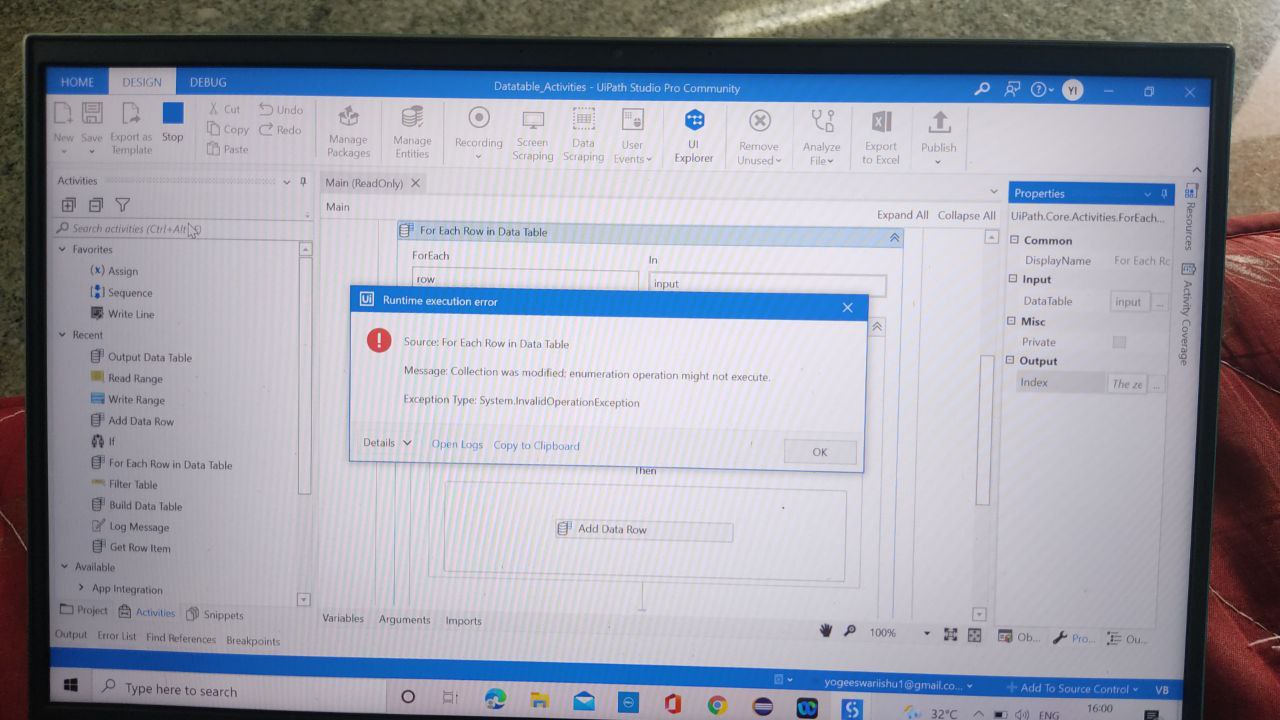Collapse the Recent group
The width and height of the screenshot is (1280, 720).
coord(63,335)
